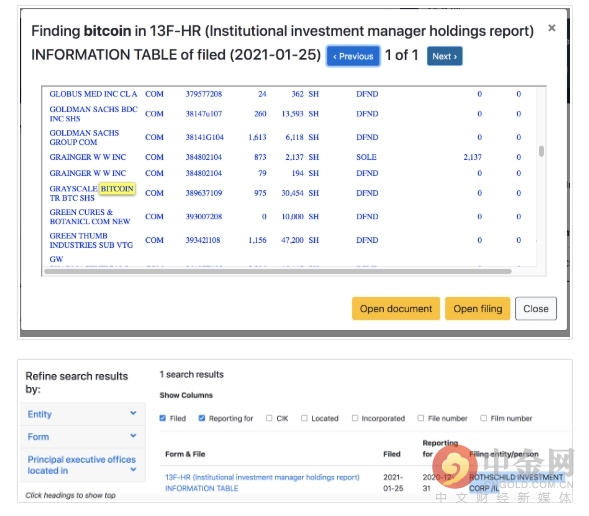The width and height of the screenshot is (589, 516).
Task: Open filing from the dialog footer
Action: tap(477, 308)
